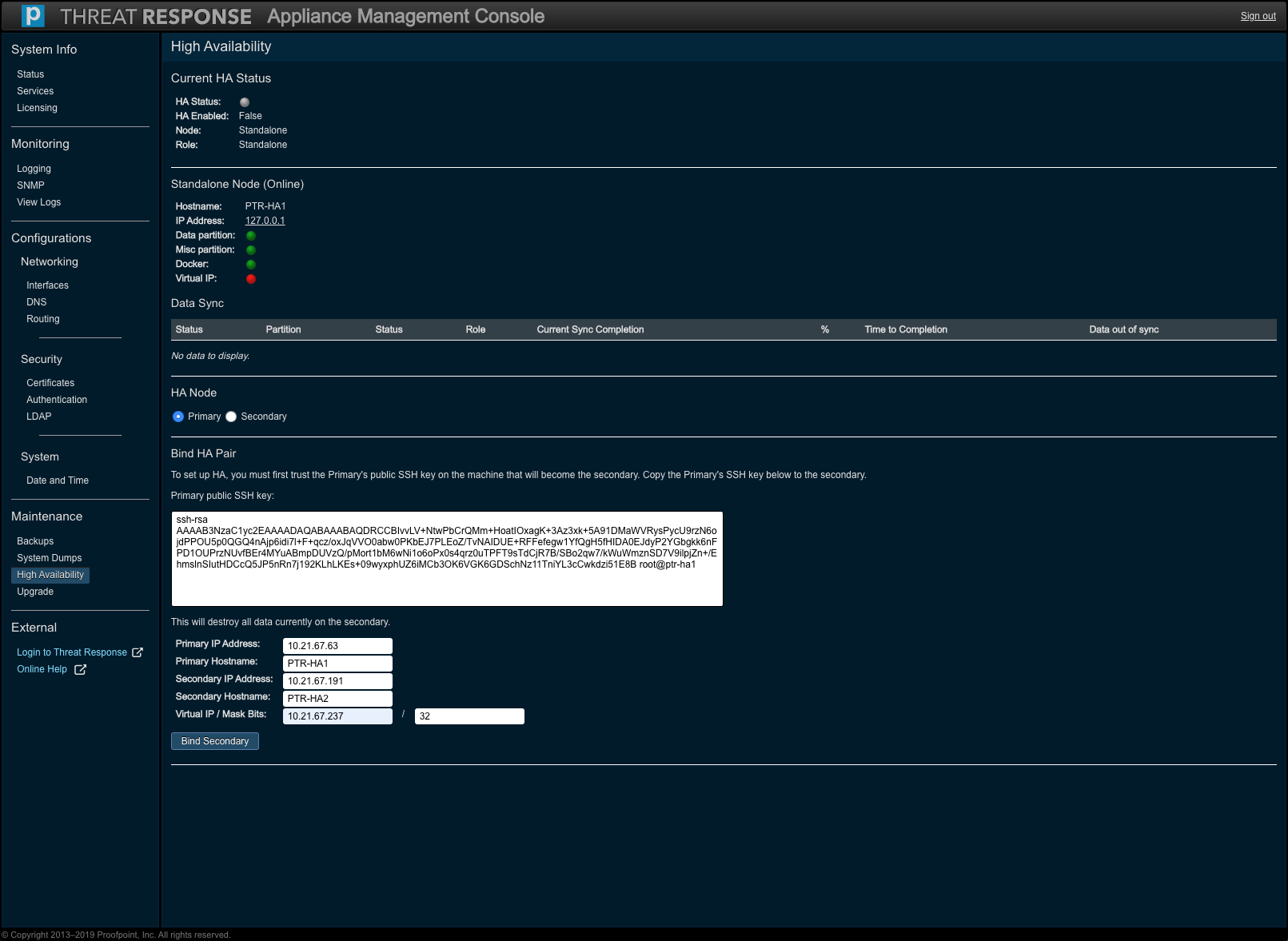The height and width of the screenshot is (941, 1288).
Task: Select the Secondary HA node radio button
Action: coord(231,417)
